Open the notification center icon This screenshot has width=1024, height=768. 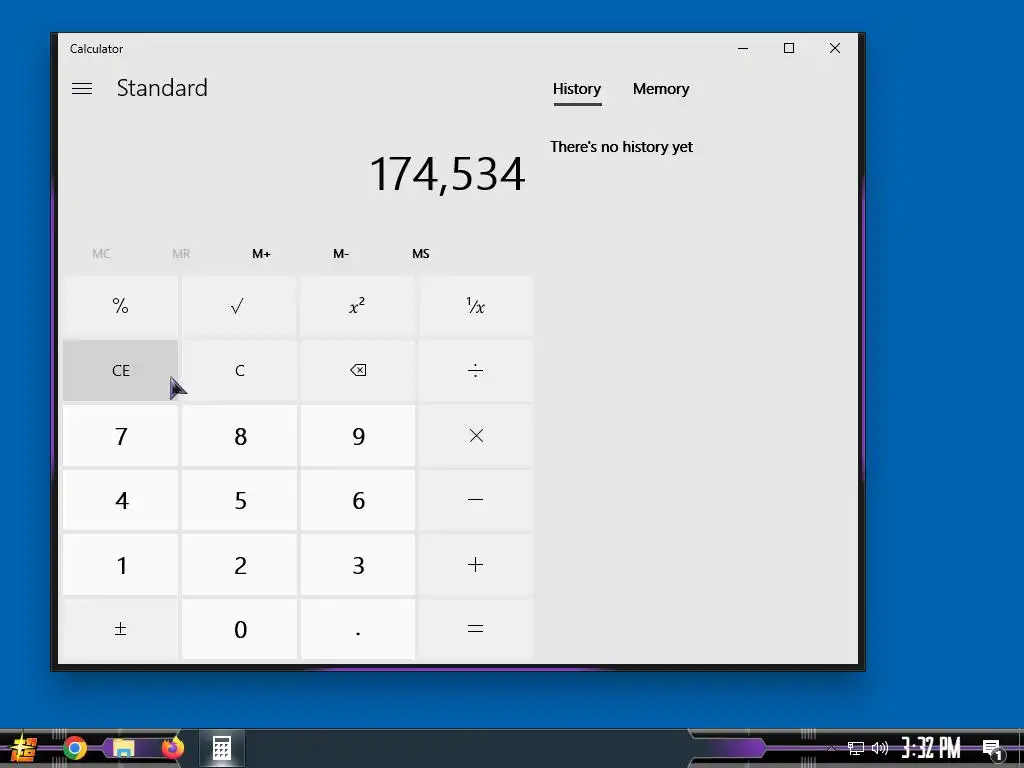click(x=992, y=749)
